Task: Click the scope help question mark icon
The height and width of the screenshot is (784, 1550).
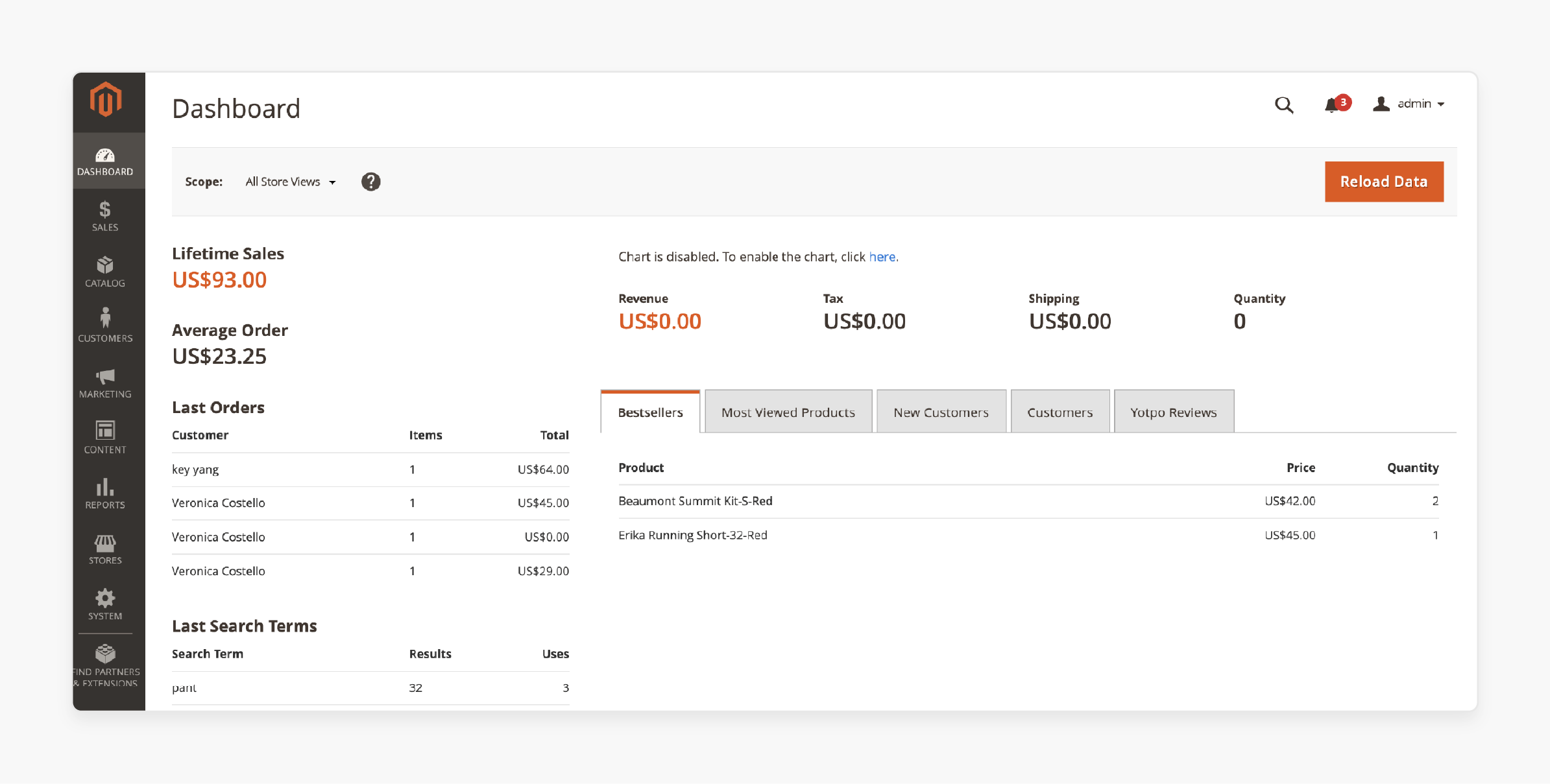Action: coord(371,182)
